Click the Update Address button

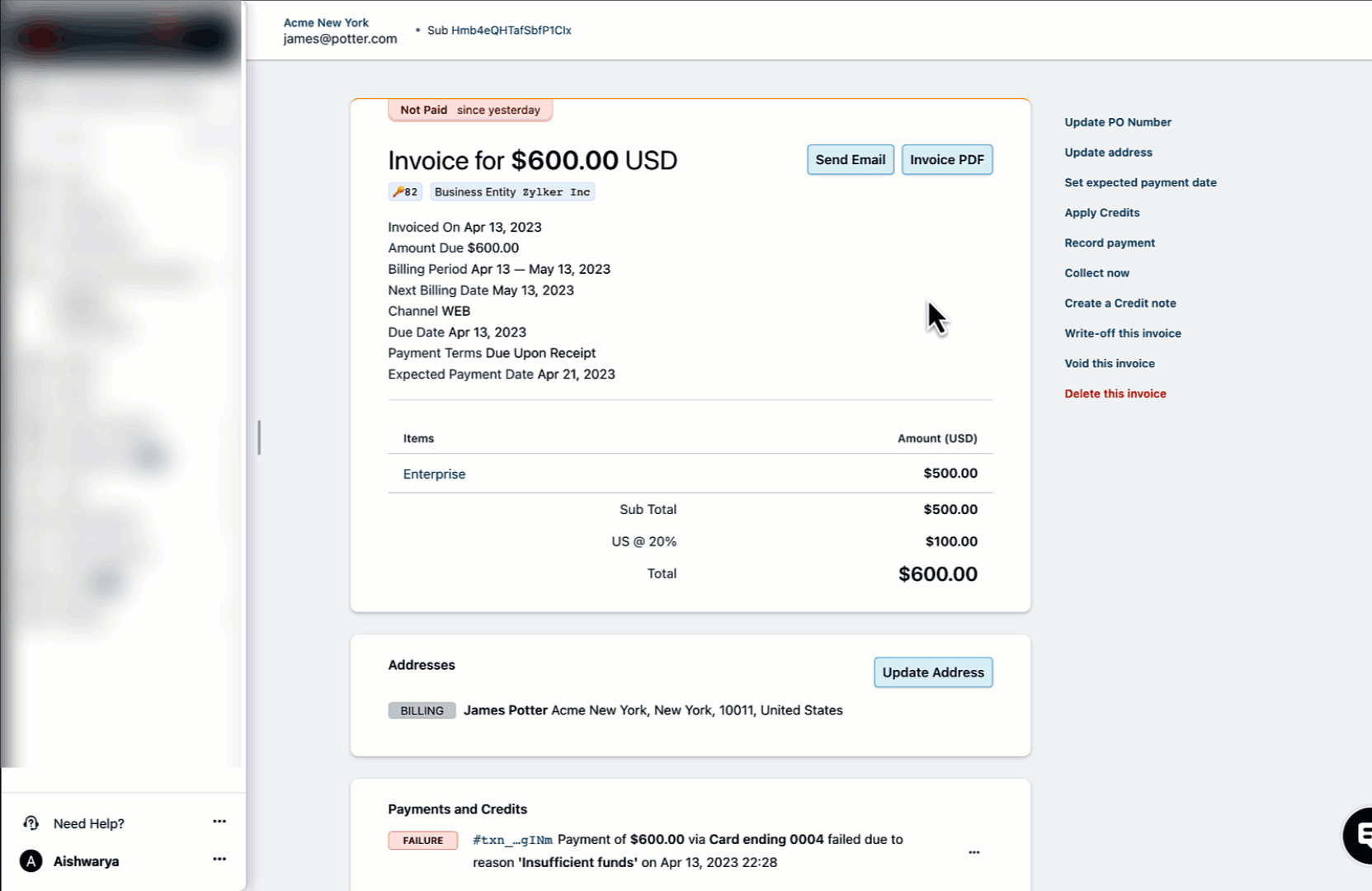932,672
